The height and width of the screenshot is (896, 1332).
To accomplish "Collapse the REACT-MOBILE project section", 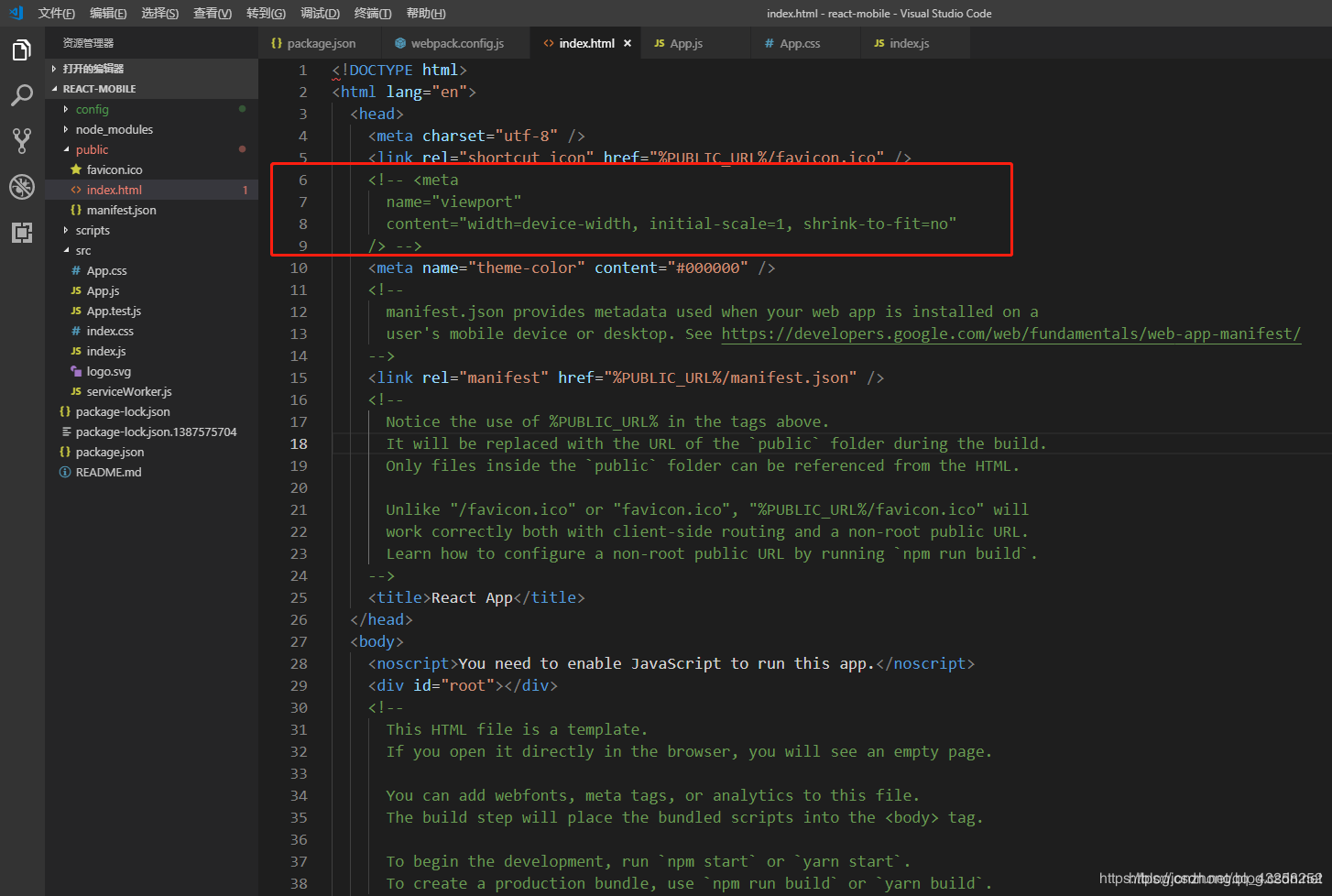I will coord(54,89).
